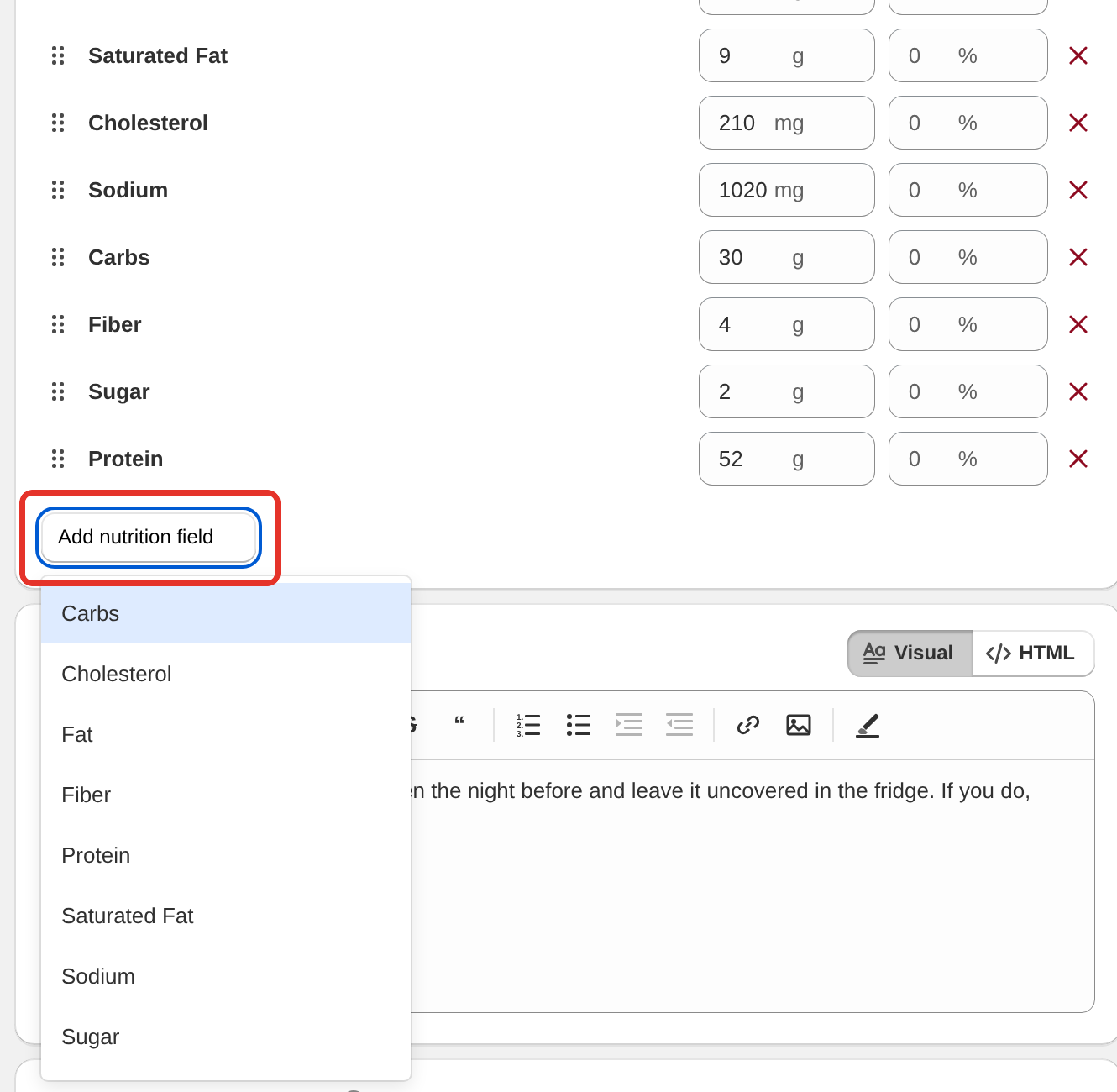Open the Add nutrition field dropdown

[x=149, y=537]
